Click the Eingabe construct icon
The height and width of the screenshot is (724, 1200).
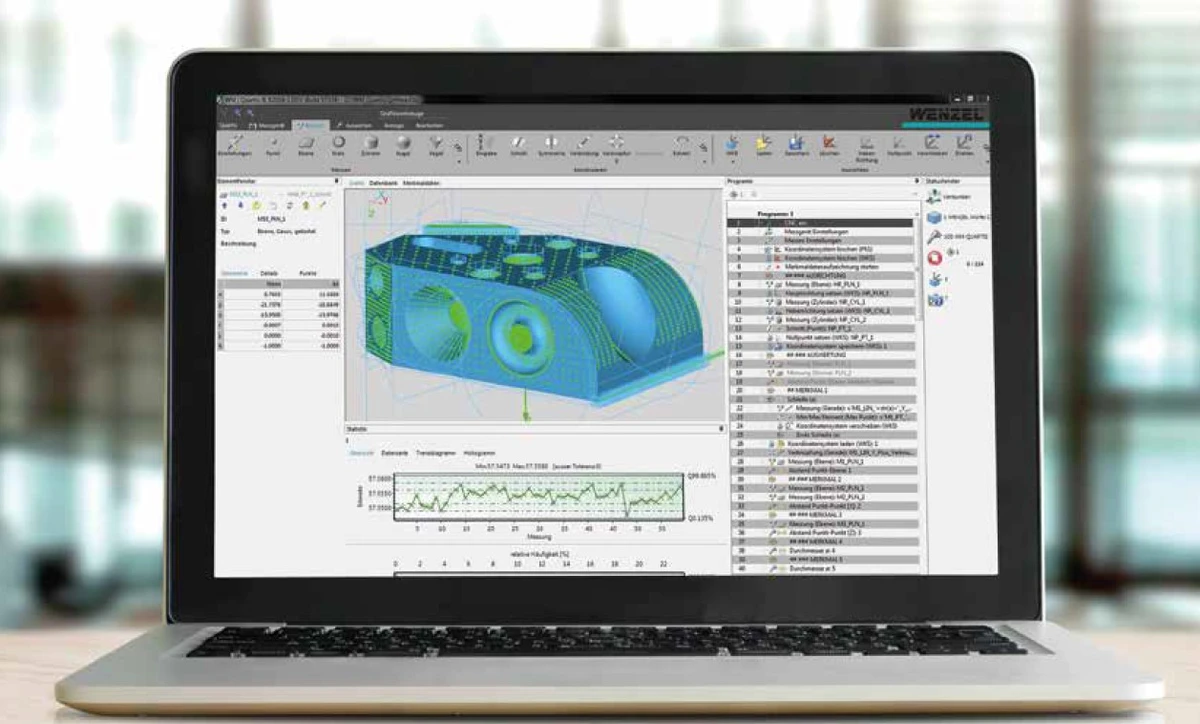tap(487, 146)
